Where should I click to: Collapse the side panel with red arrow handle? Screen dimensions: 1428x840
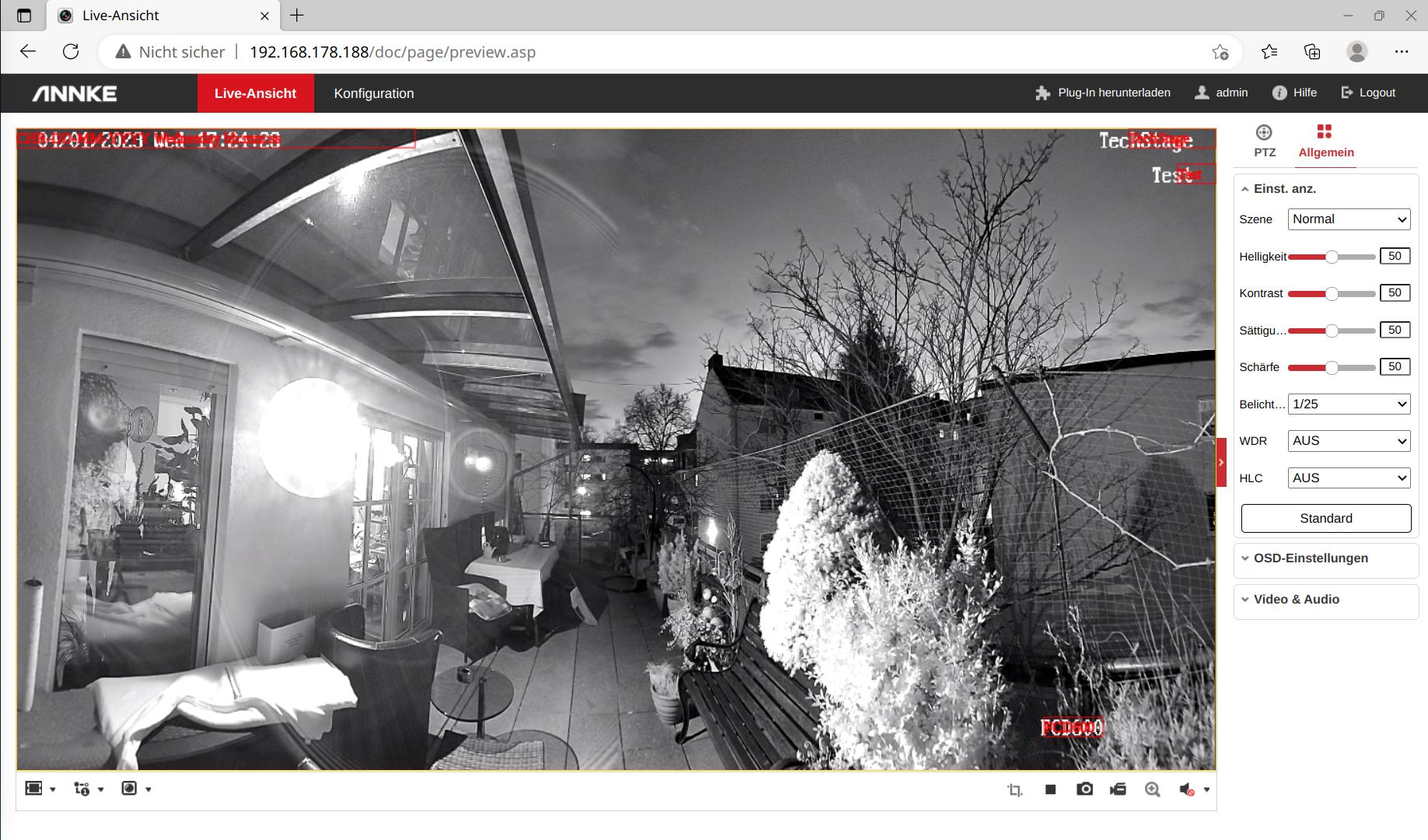[x=1221, y=463]
